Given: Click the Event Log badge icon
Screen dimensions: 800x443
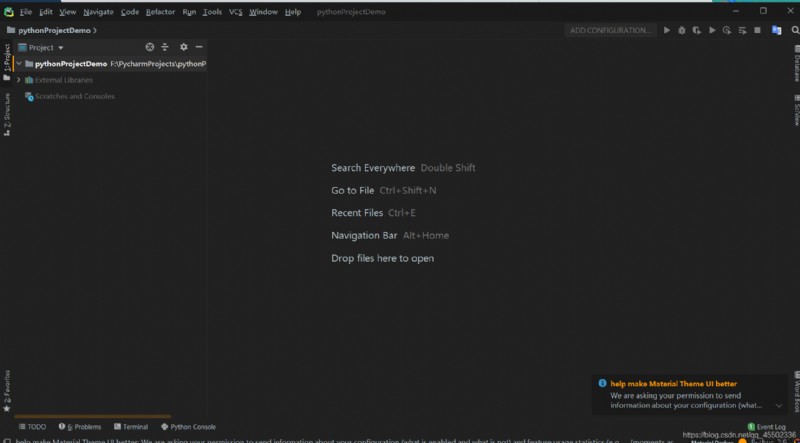Looking at the screenshot, I should [751, 427].
